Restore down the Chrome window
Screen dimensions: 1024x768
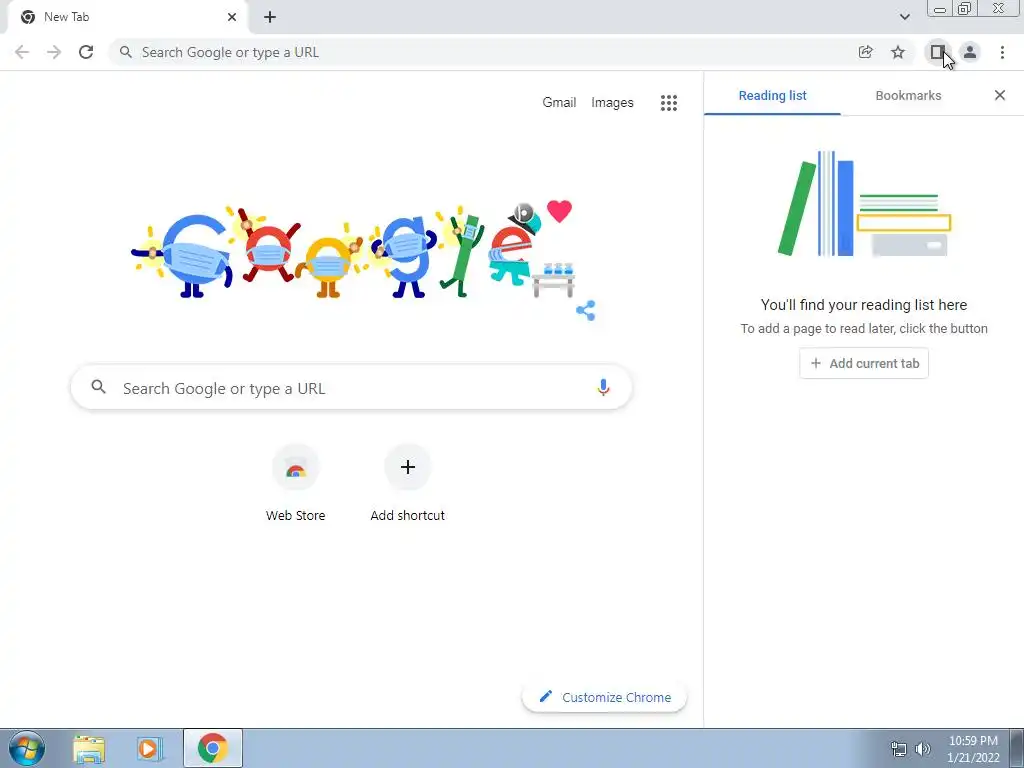(x=964, y=8)
